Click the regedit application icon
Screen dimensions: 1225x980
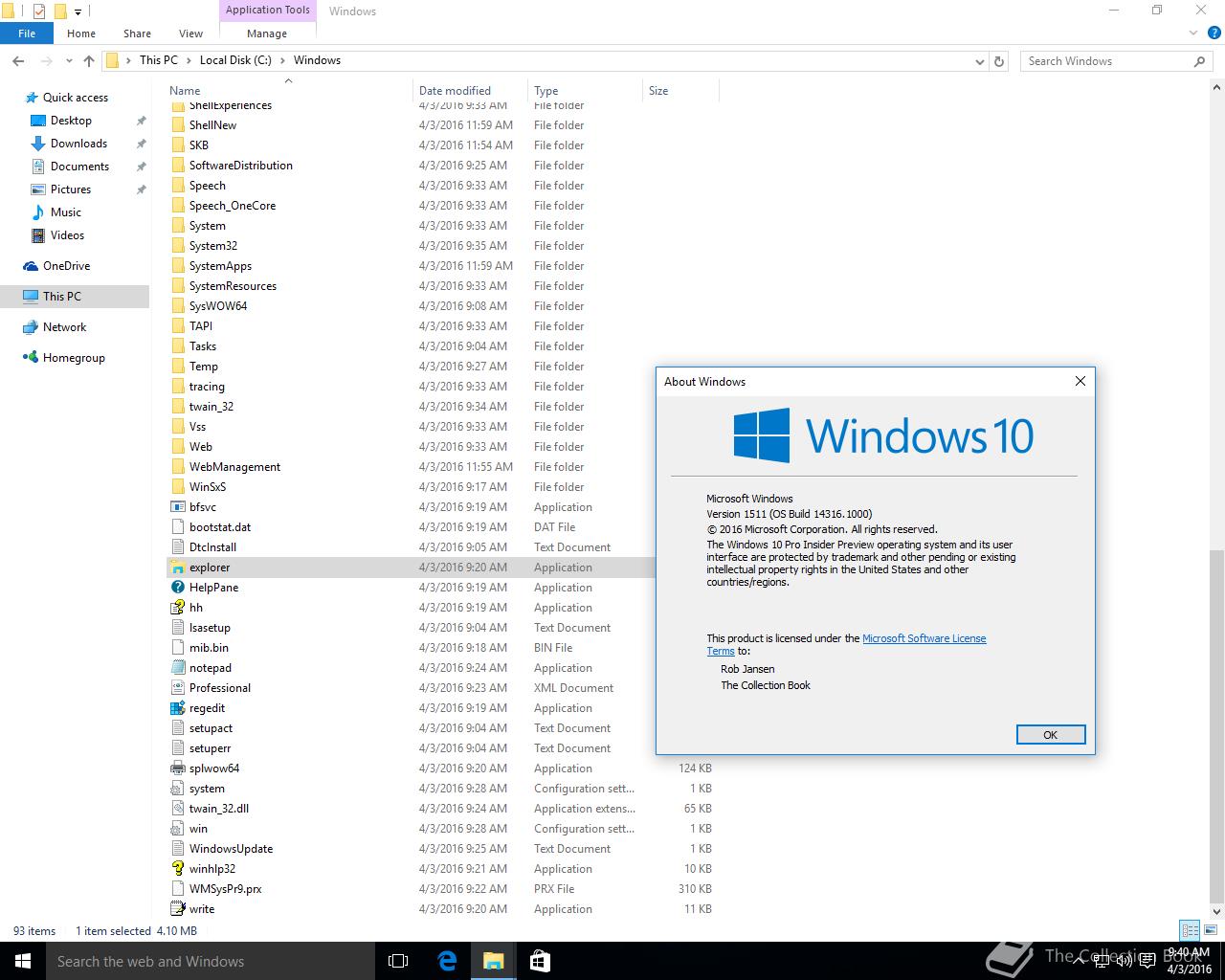tap(177, 708)
